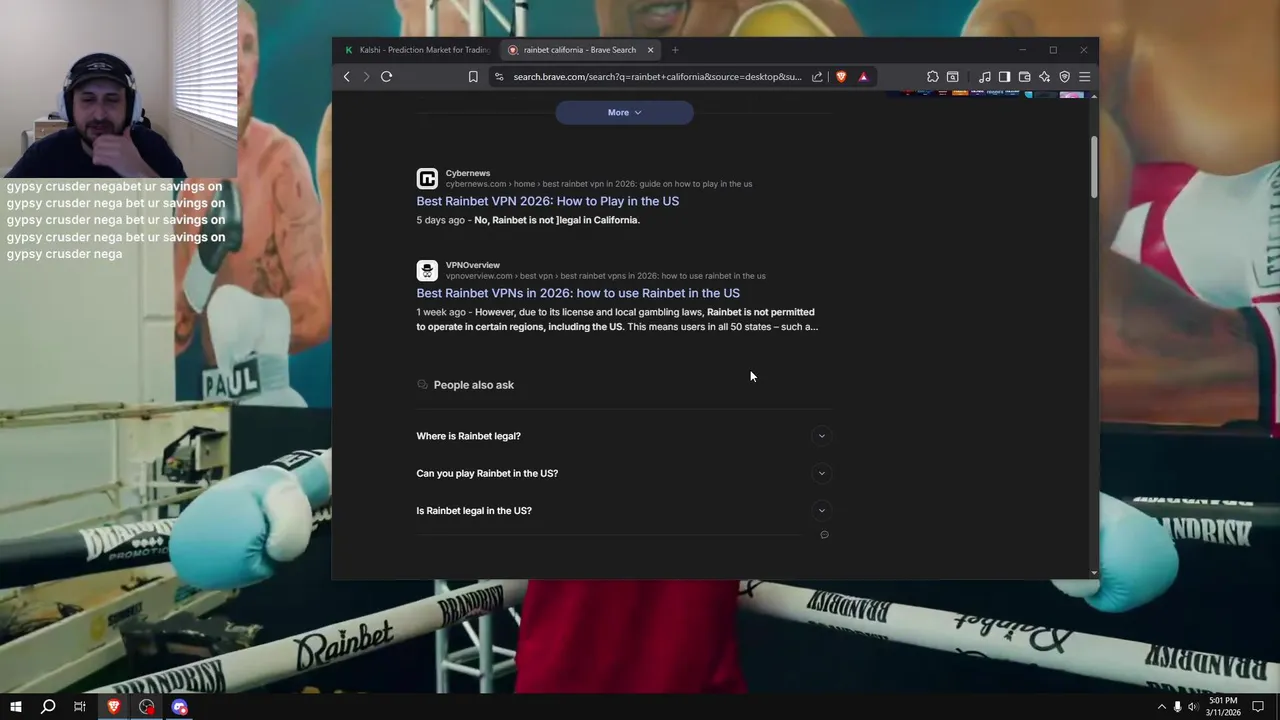Open the new tab plus button
Image resolution: width=1280 pixels, height=720 pixels.
(675, 50)
